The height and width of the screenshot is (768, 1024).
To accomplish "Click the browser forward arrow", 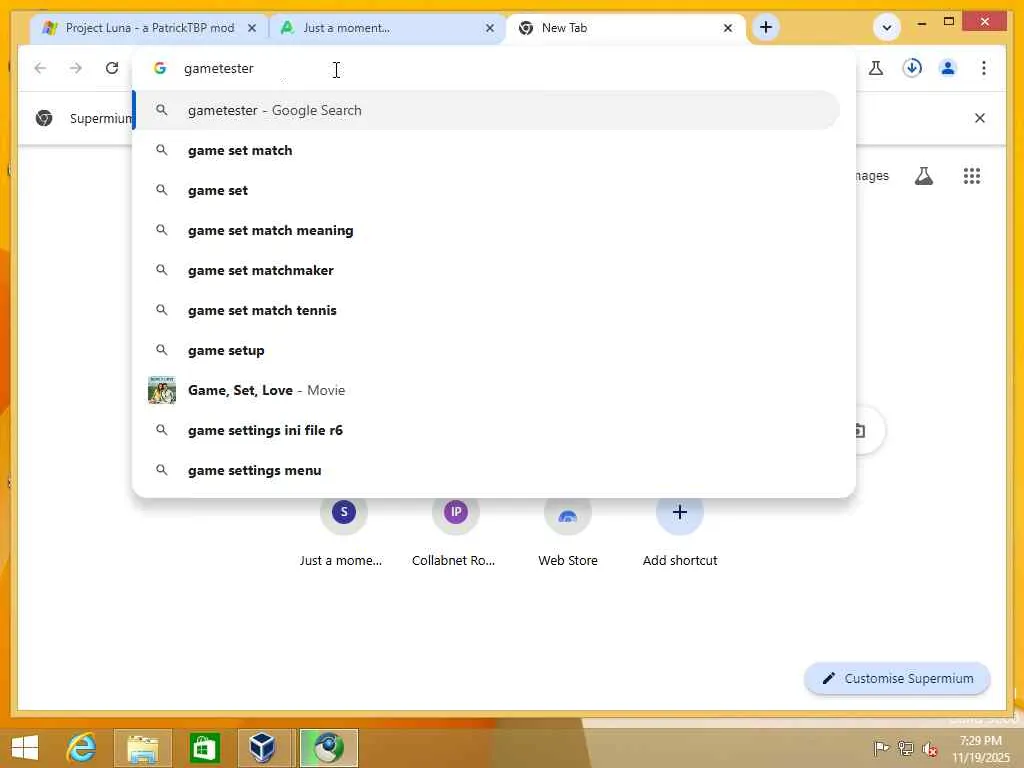I will pos(76,68).
